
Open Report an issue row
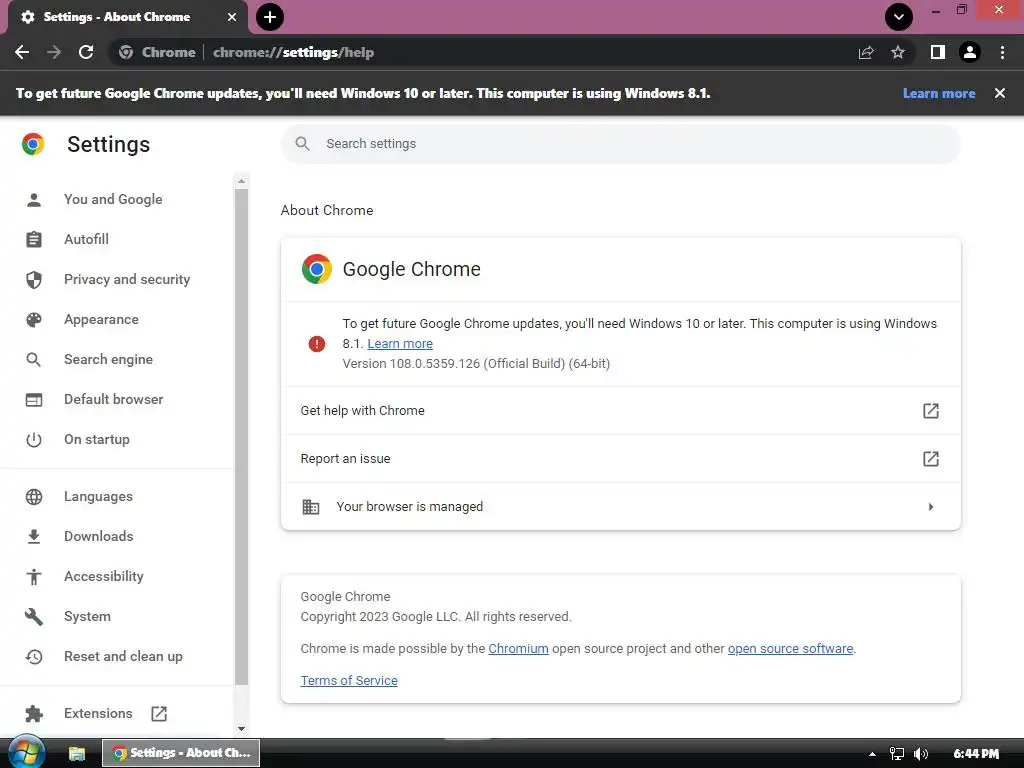click(x=620, y=458)
